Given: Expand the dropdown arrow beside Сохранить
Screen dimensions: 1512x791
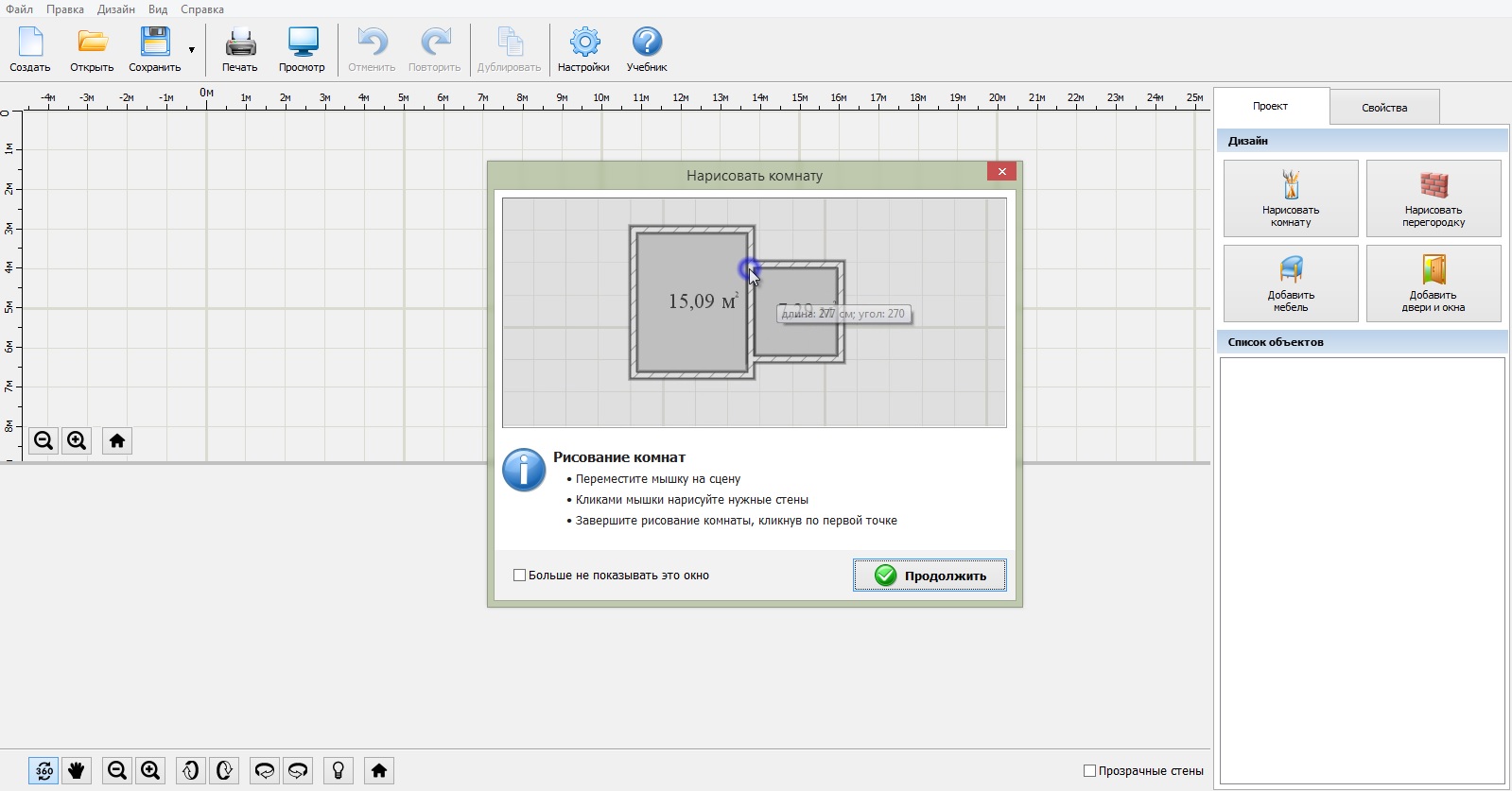Looking at the screenshot, I should (x=192, y=50).
